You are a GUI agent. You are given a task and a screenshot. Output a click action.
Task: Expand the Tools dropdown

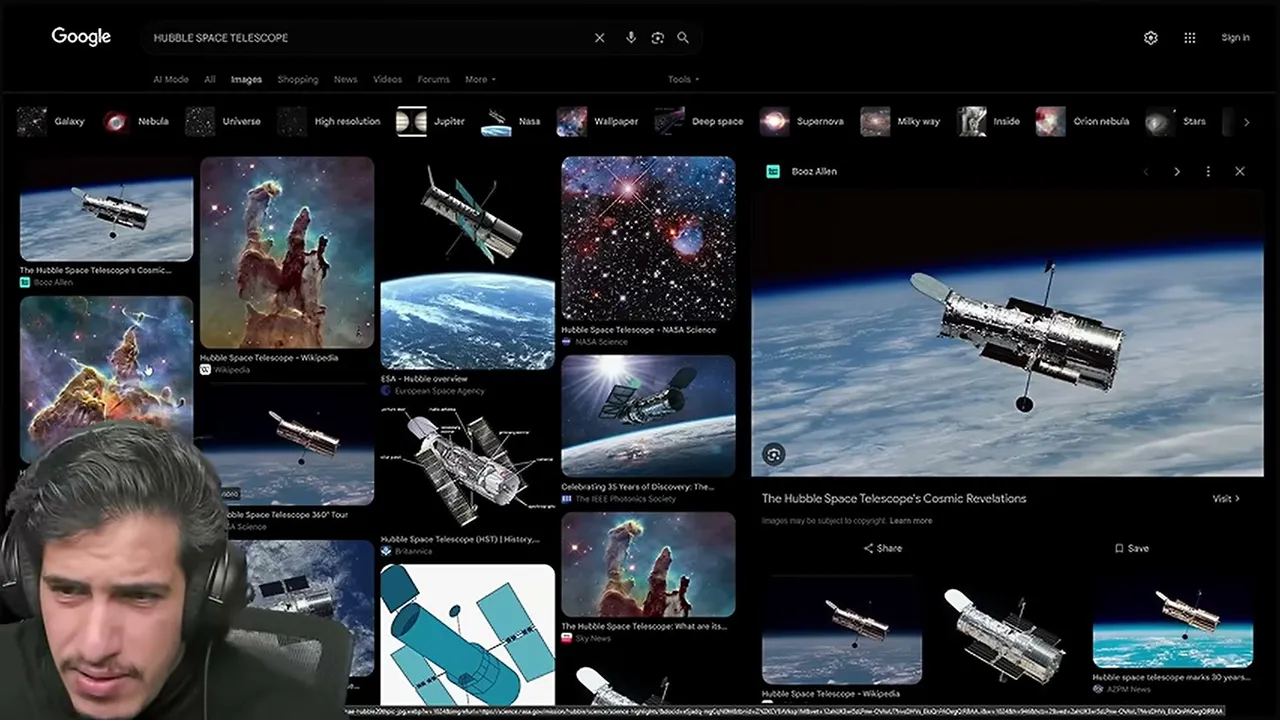tap(683, 79)
